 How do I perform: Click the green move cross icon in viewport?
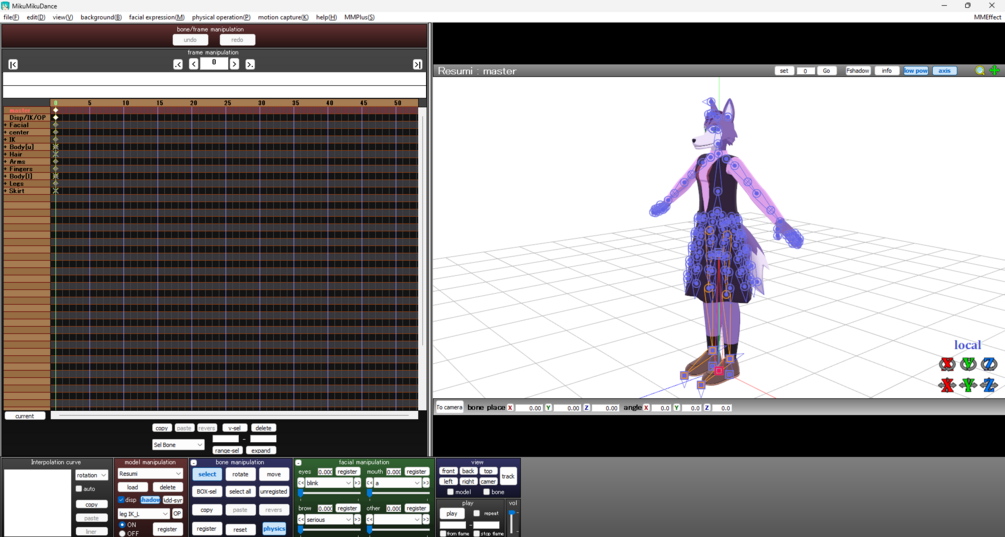pos(994,70)
